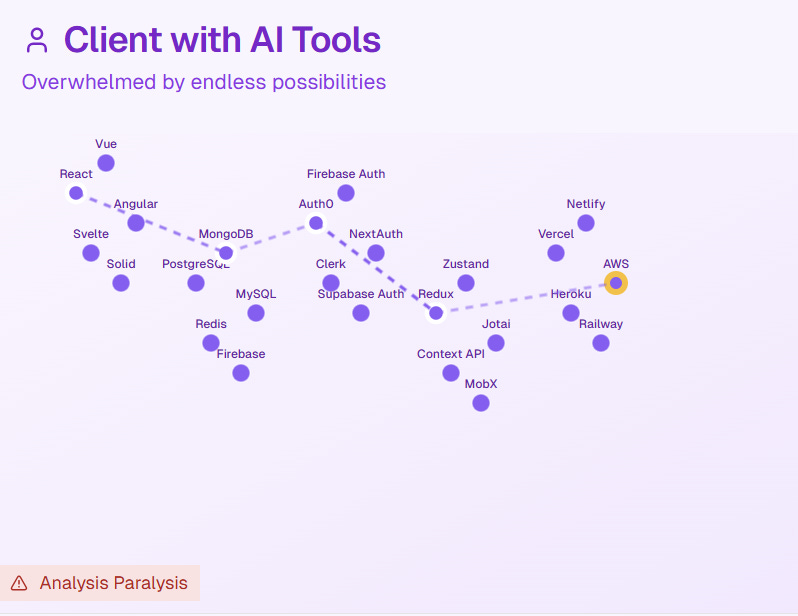Click the Redux node dot
Screen dimensions: 798x616
pyautogui.click(x=436, y=313)
